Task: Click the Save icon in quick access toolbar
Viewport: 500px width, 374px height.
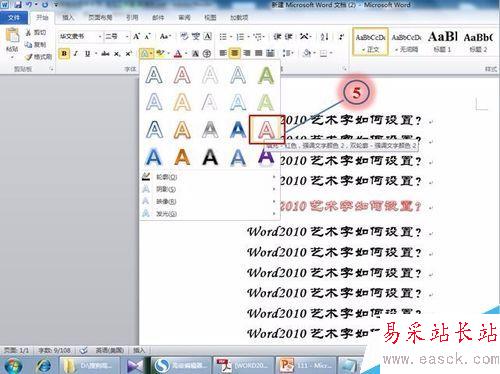Action: click(x=18, y=4)
